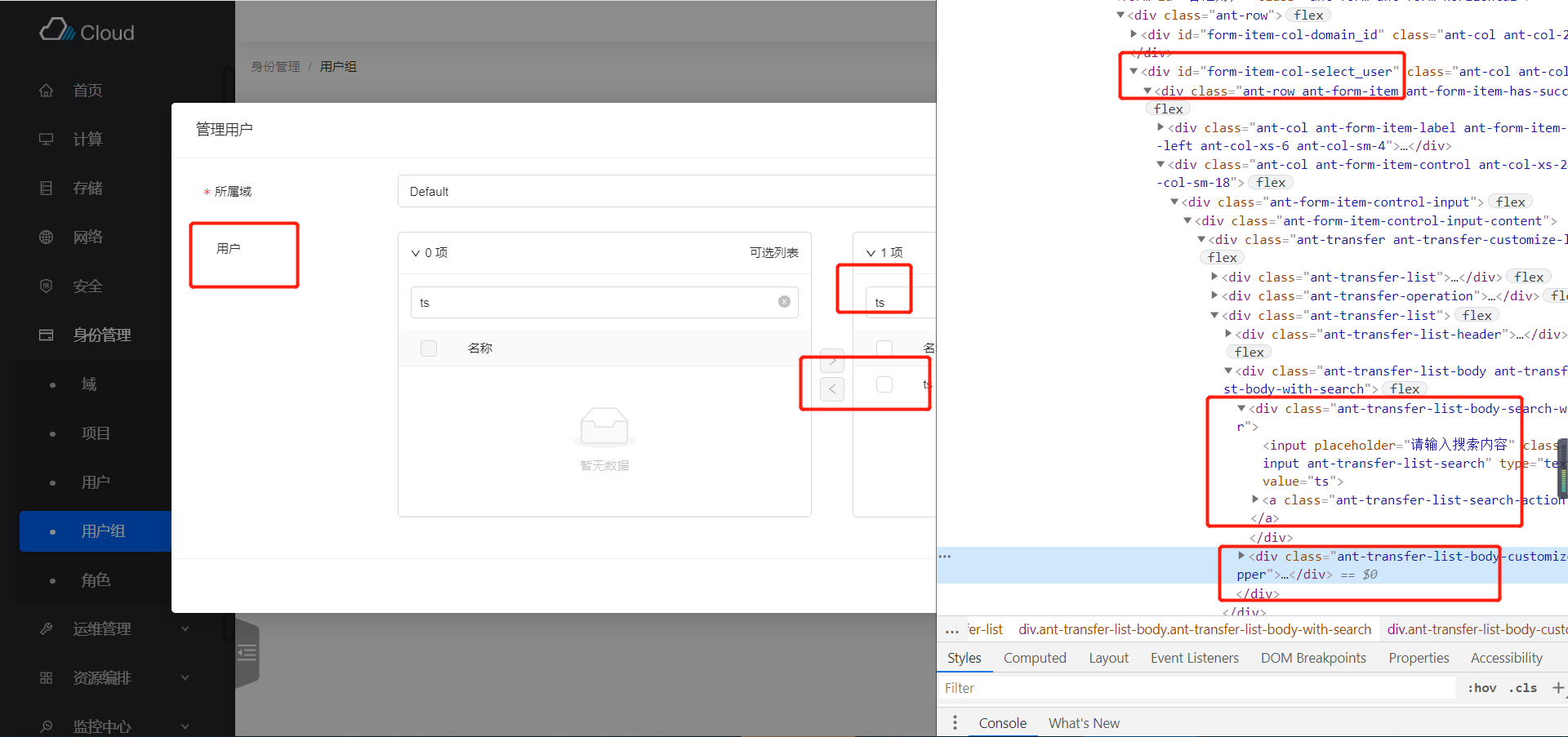Click the sidebar collapse icon at bottom
The image size is (1568, 737).
pos(247,653)
